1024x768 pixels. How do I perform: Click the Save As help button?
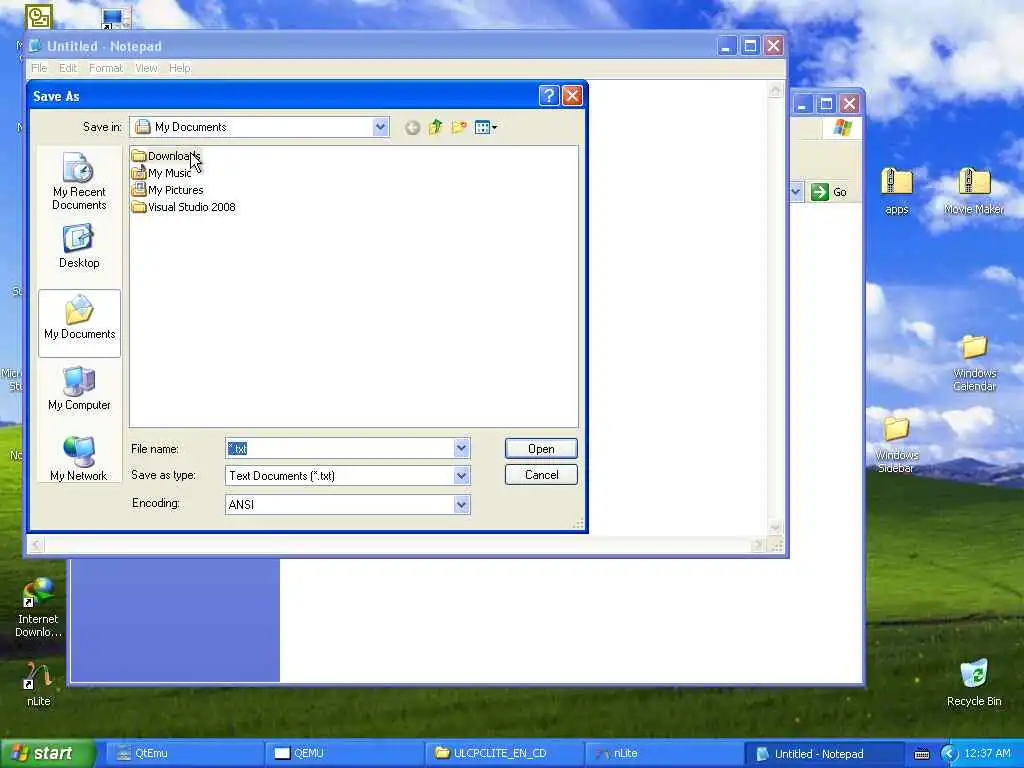[549, 96]
